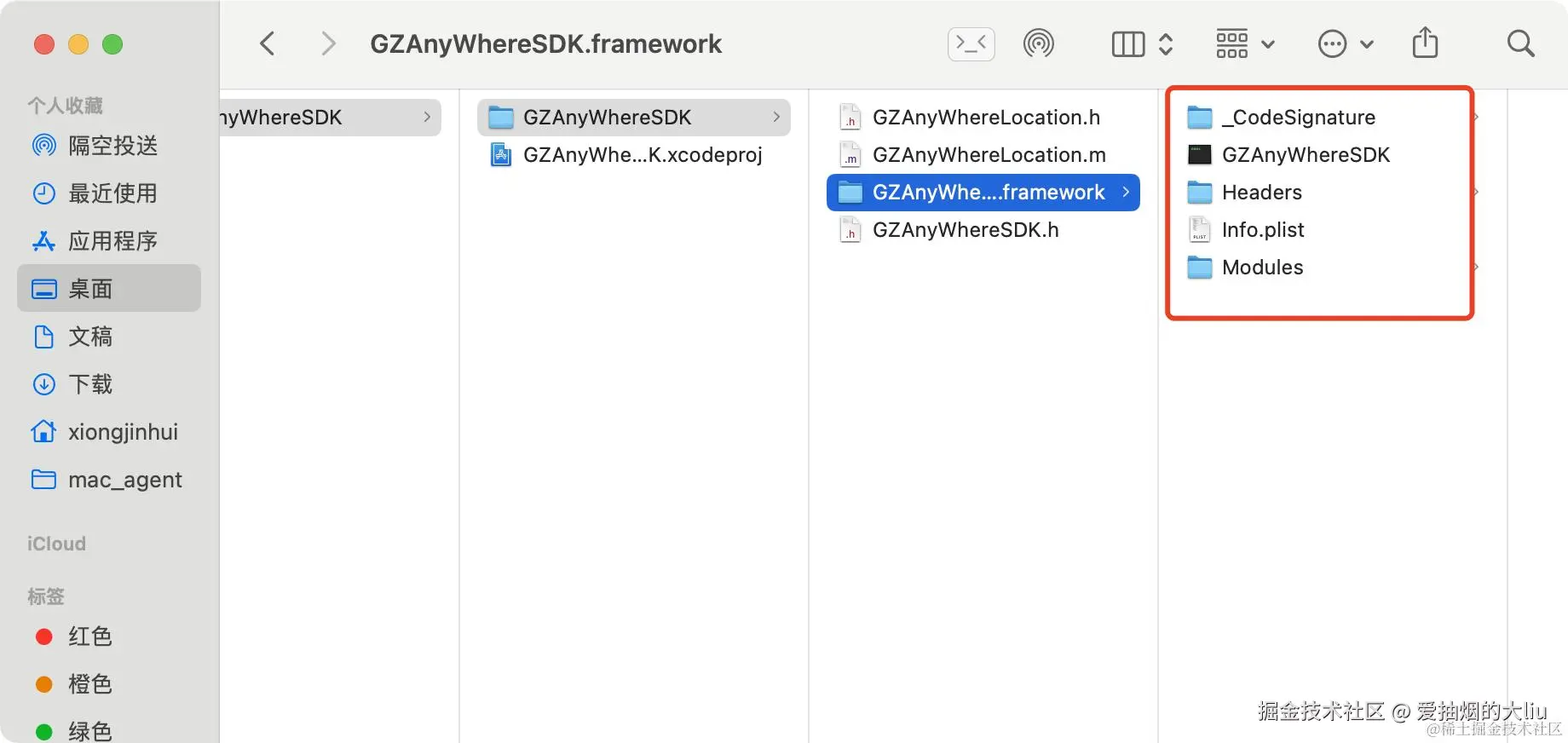Select the column view icon
Viewport: 1568px width, 743px height.
[x=1128, y=44]
